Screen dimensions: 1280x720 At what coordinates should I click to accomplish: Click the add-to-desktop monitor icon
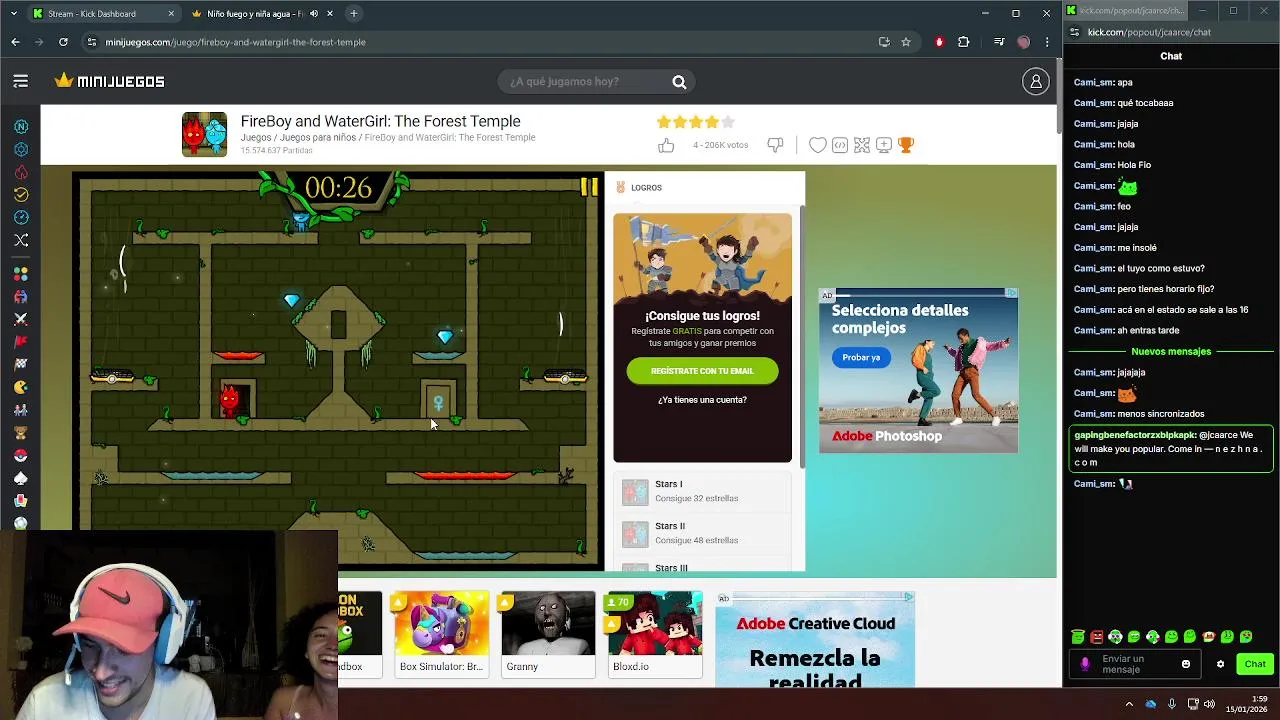click(x=884, y=146)
